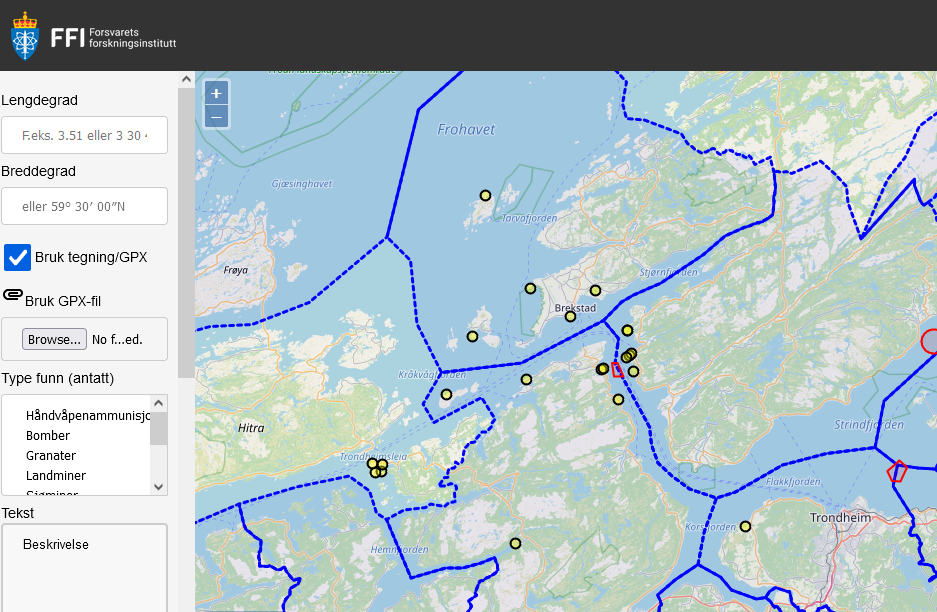Select Landminer from the list

pos(56,476)
